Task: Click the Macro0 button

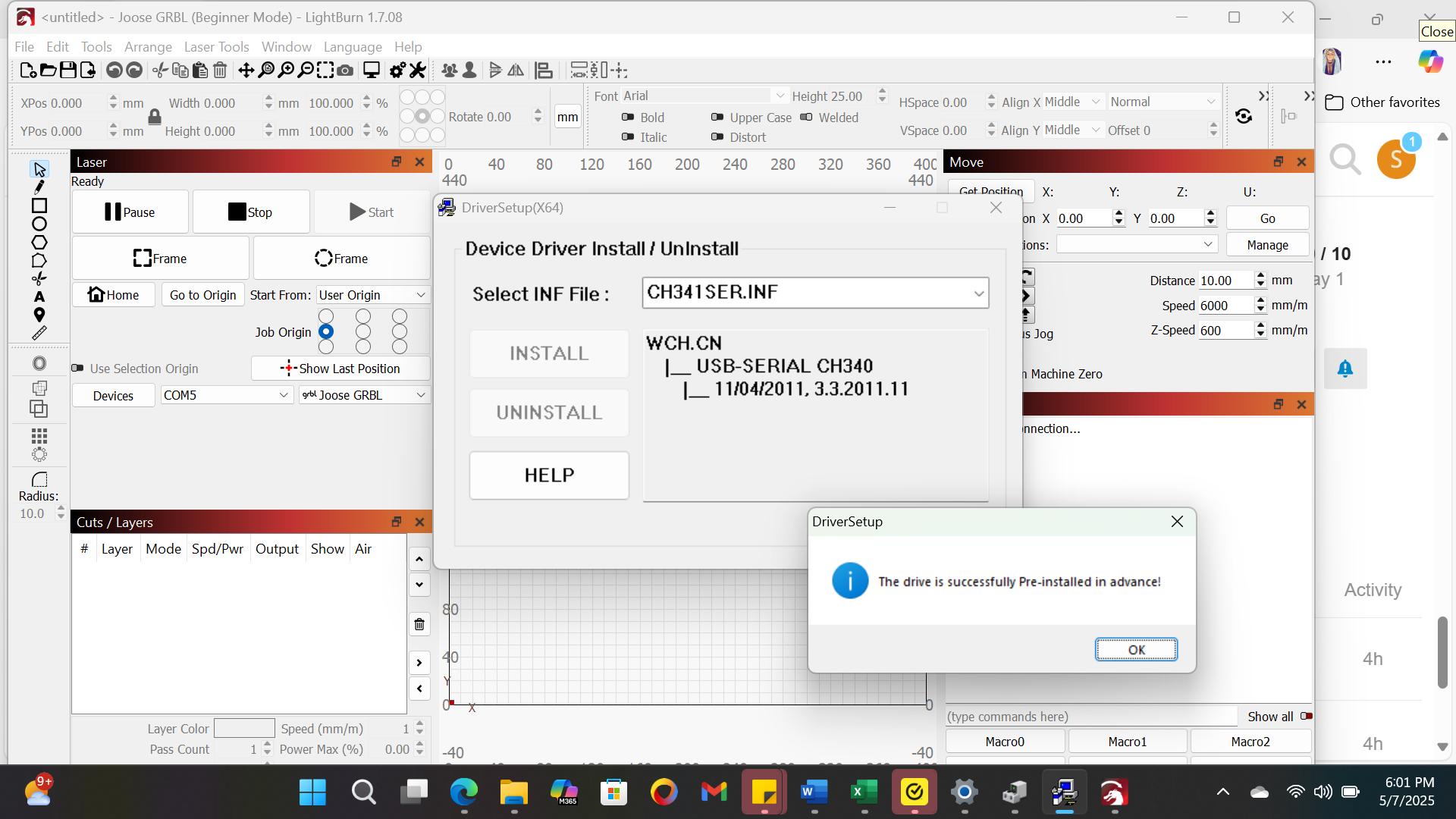Action: [1005, 741]
